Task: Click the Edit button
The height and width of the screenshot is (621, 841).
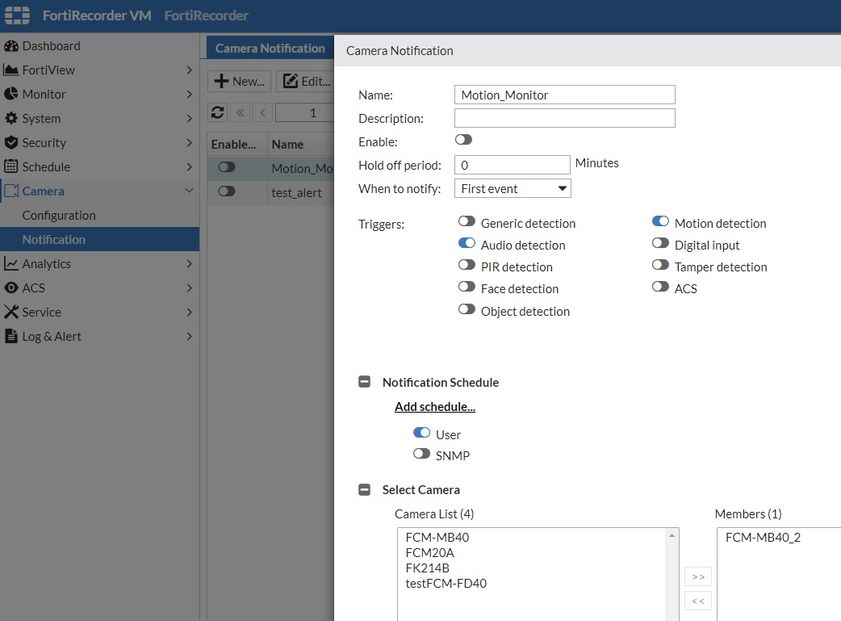Action: point(306,81)
